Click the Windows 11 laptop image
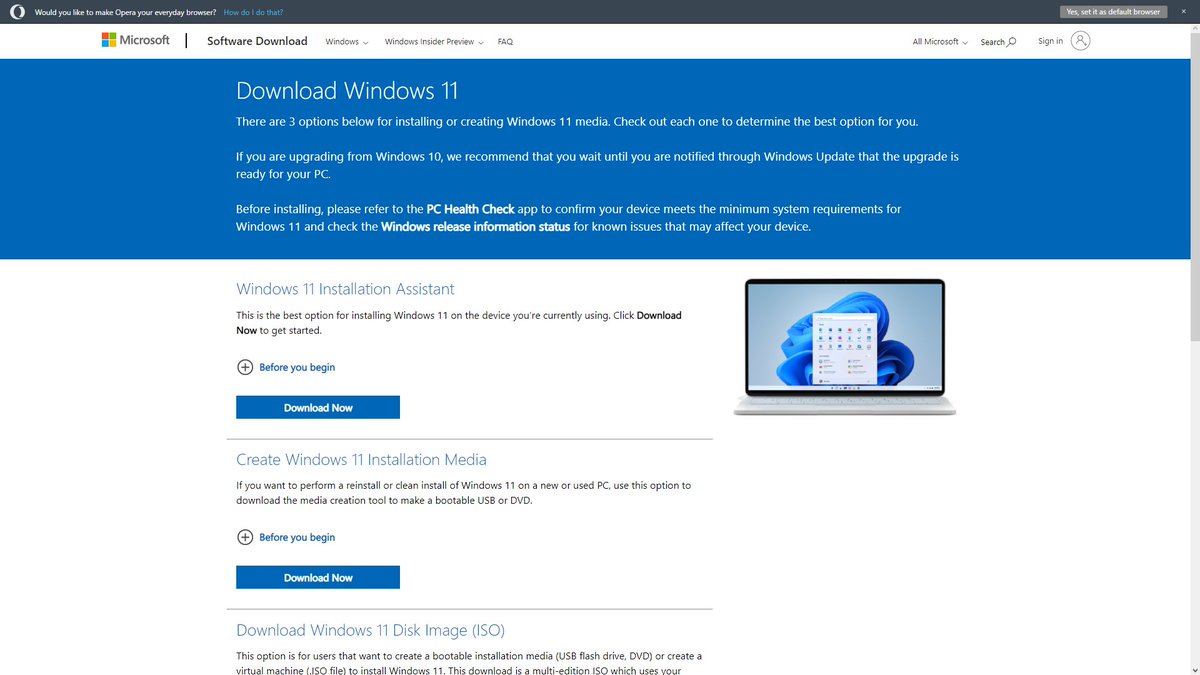This screenshot has height=675, width=1200. click(x=844, y=345)
